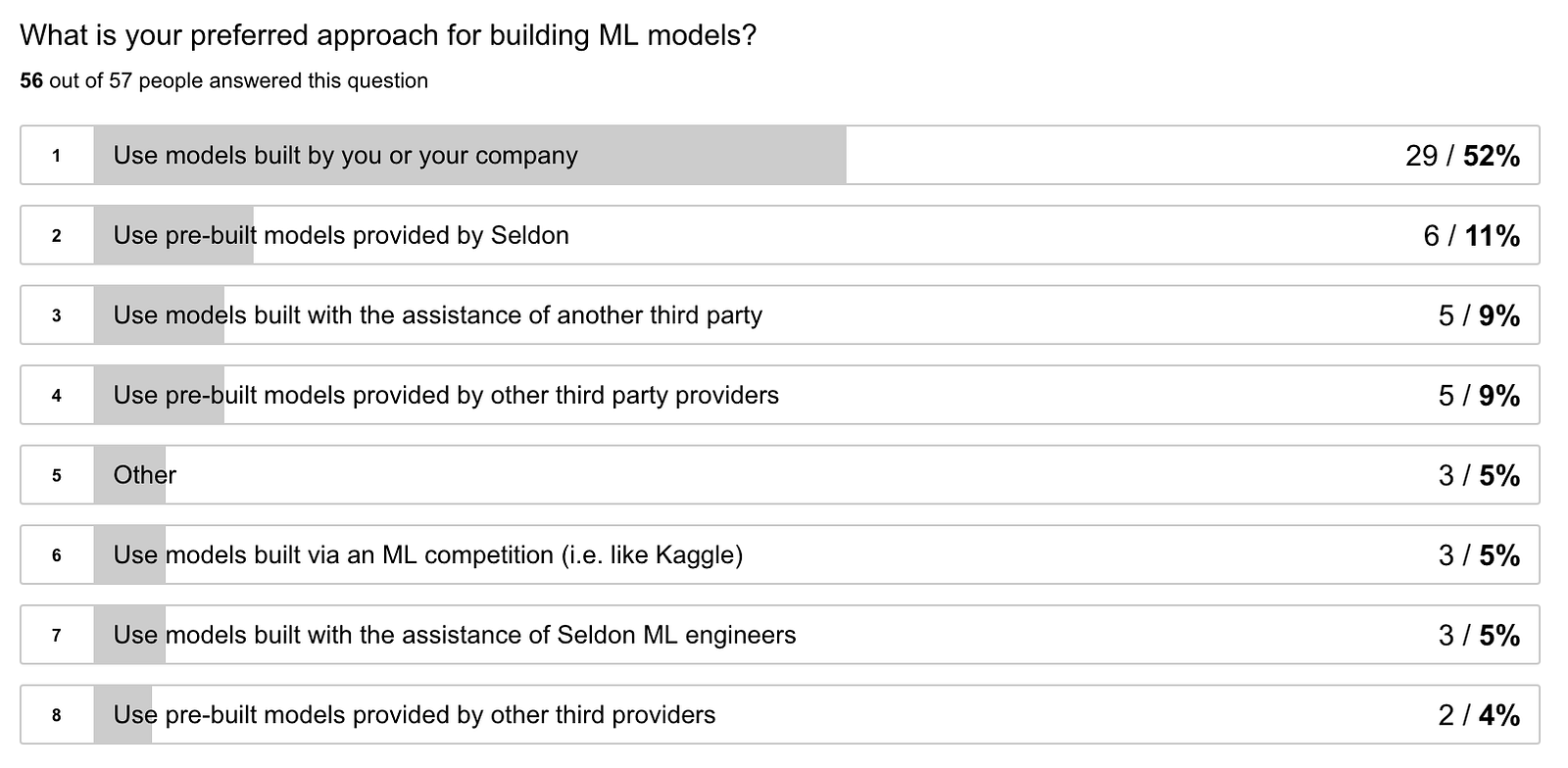Select "assistance of another third party" row label
Viewport: 1568px width, 768px height.
click(x=437, y=315)
